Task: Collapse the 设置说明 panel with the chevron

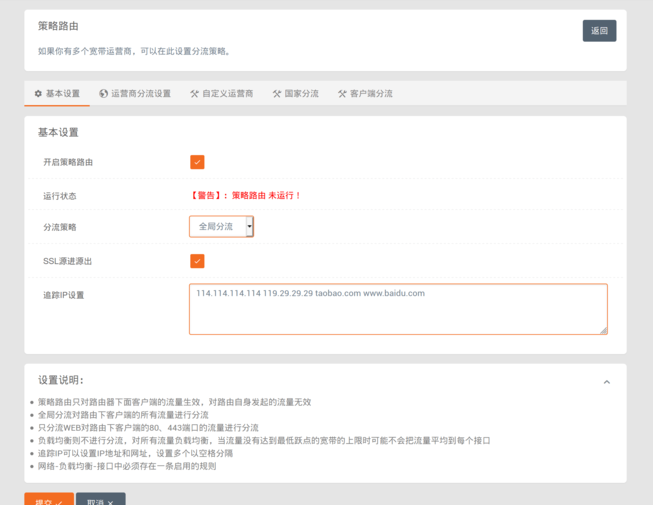Action: tap(606, 382)
